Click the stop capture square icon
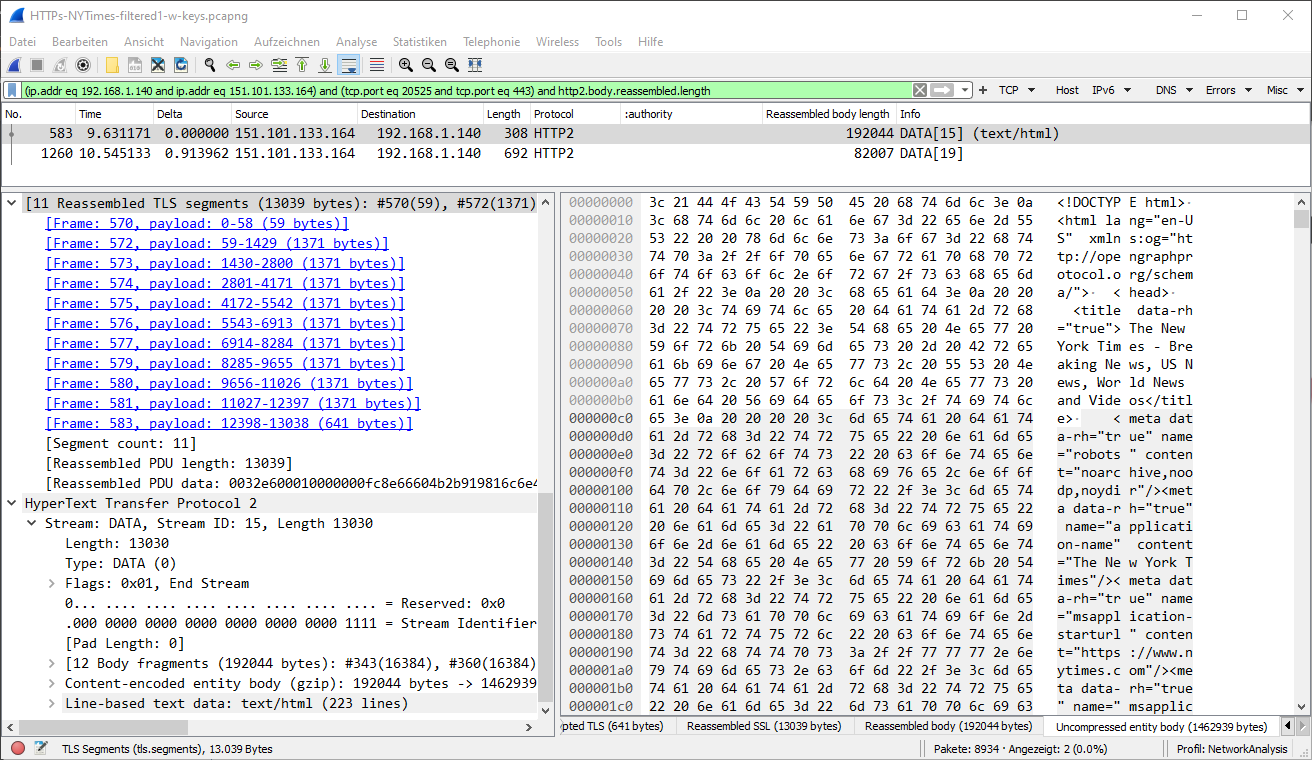 click(x=37, y=65)
